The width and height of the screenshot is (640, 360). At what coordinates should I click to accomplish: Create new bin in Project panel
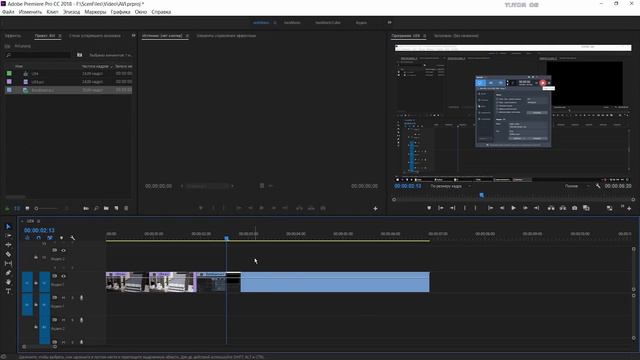pos(106,208)
